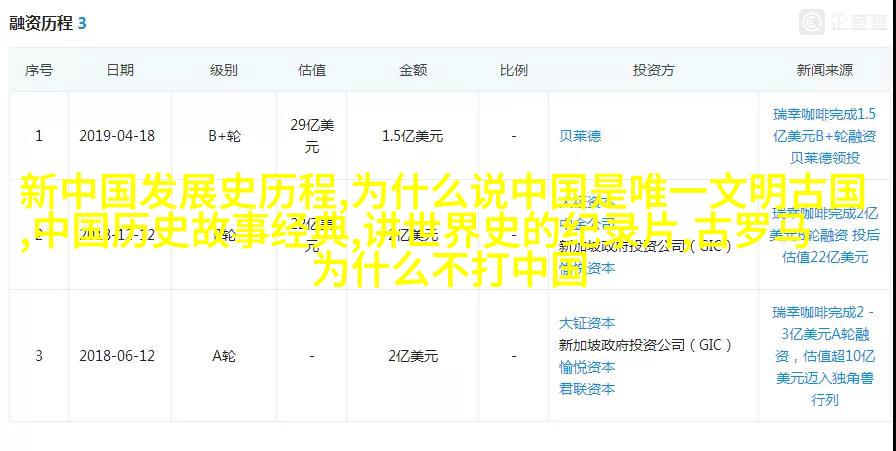
Task: Open 愉悦资本 link in the 2018-06-12 row
Action: pyautogui.click(x=586, y=367)
